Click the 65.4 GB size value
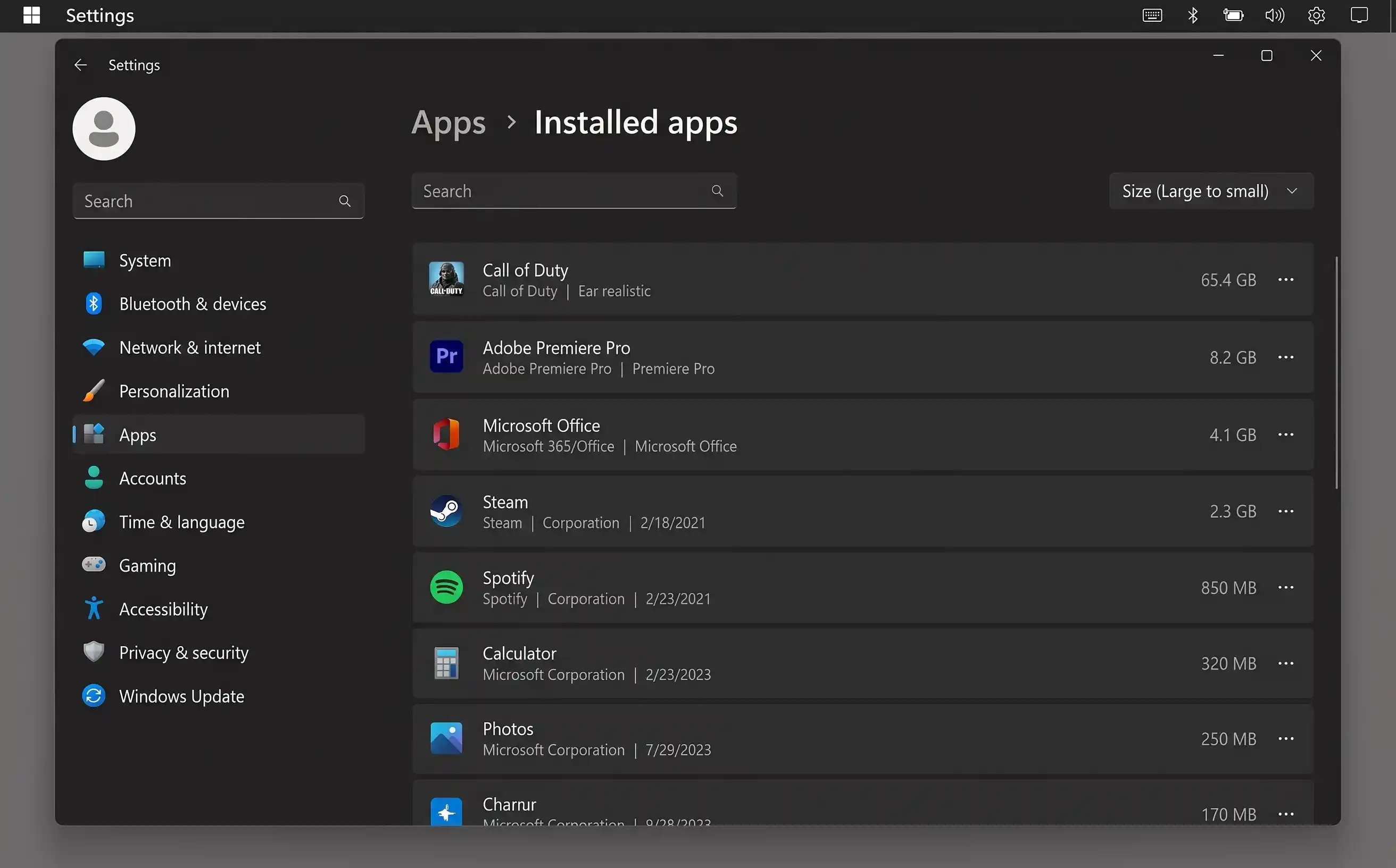The image size is (1396, 868). click(x=1228, y=280)
